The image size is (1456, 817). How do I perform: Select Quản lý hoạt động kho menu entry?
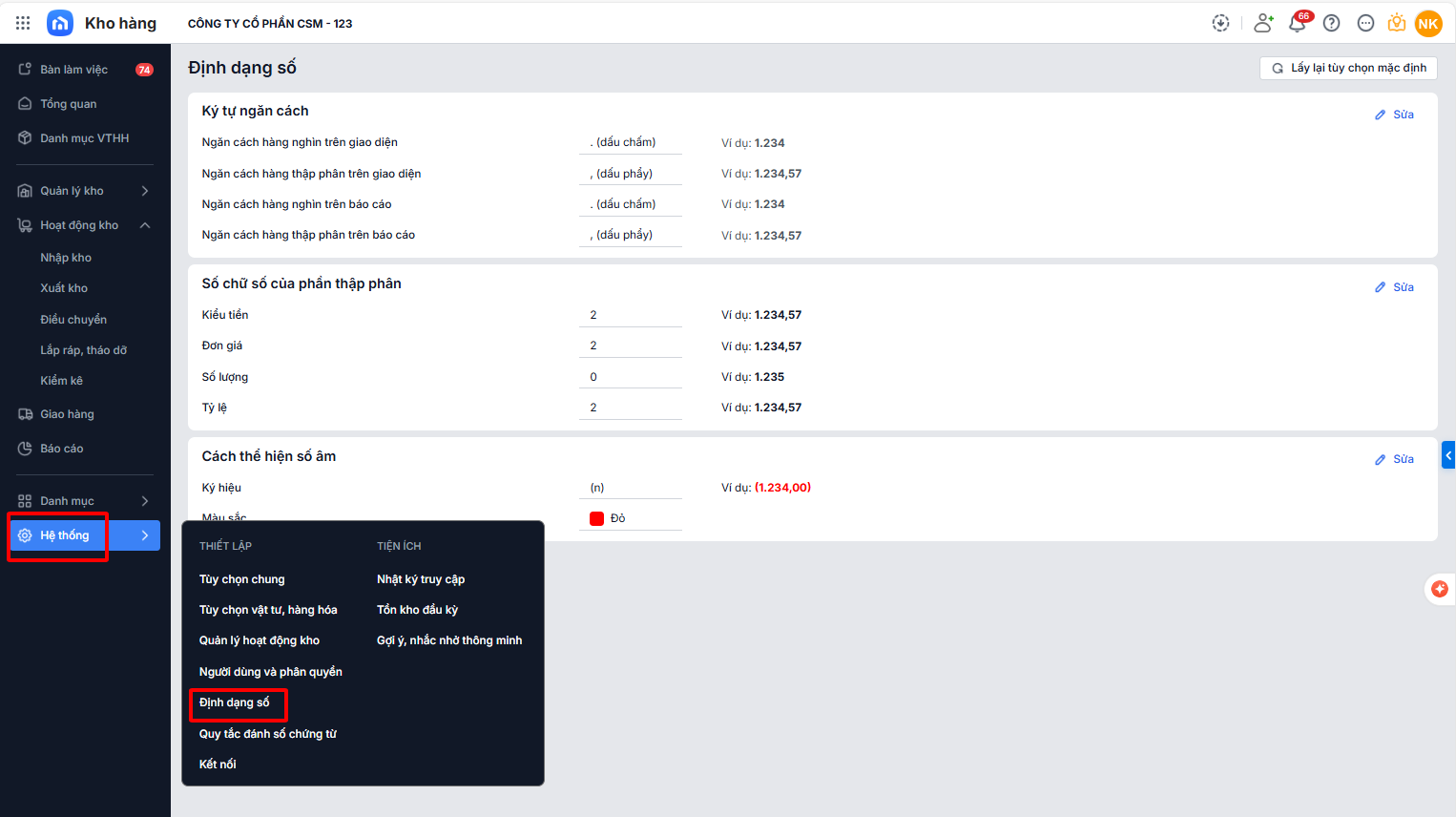click(260, 640)
